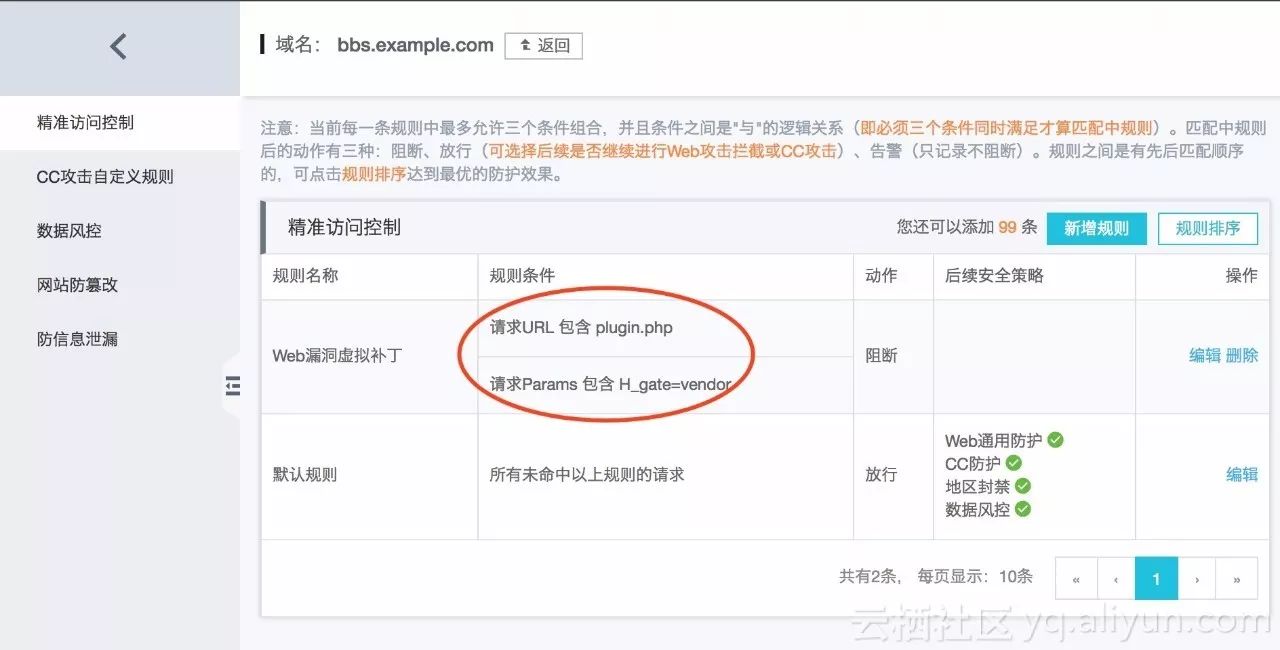Click the back chevron in the sidebar header
Screen dimensions: 1280x650
click(118, 46)
